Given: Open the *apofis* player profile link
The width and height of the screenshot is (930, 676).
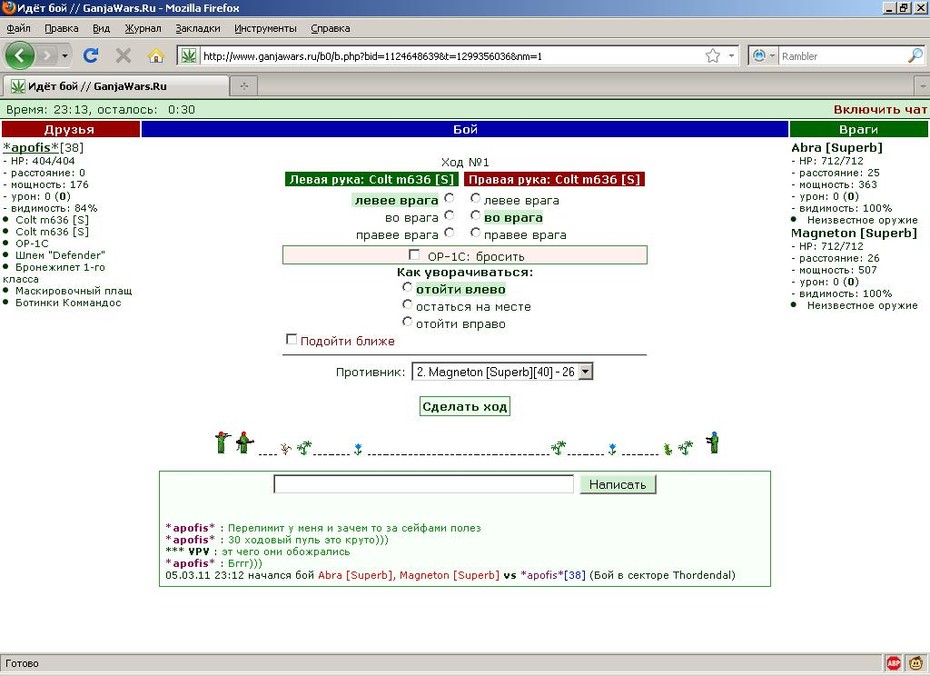Looking at the screenshot, I should (31, 147).
